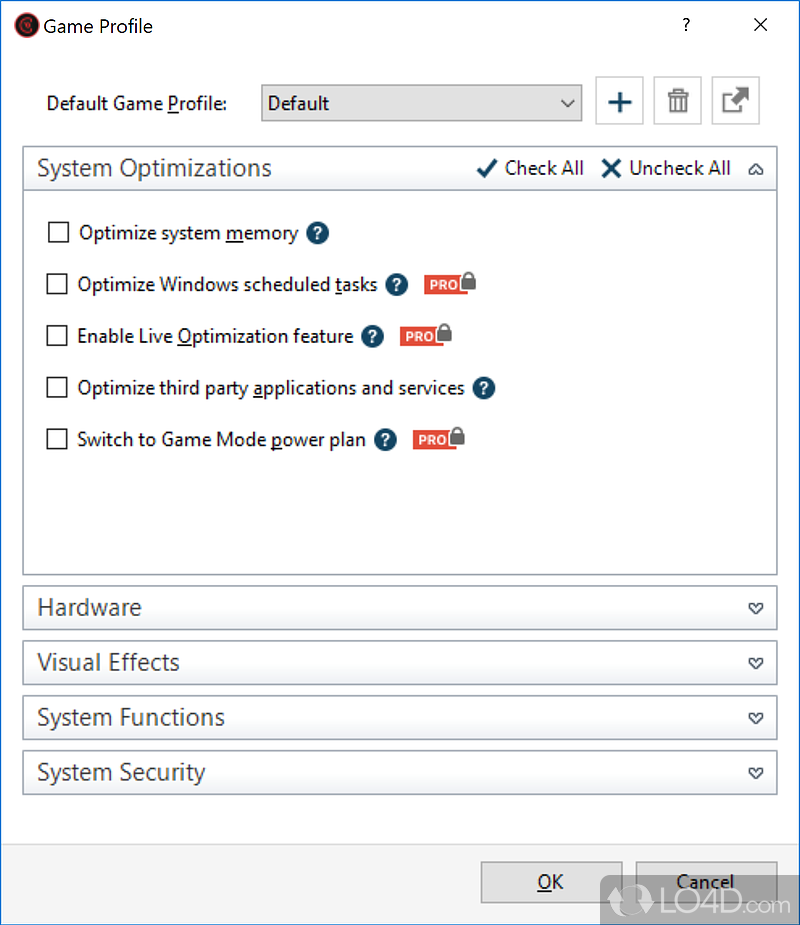Check Optimize third party applications and services
The height and width of the screenshot is (925, 800).
click(57, 388)
